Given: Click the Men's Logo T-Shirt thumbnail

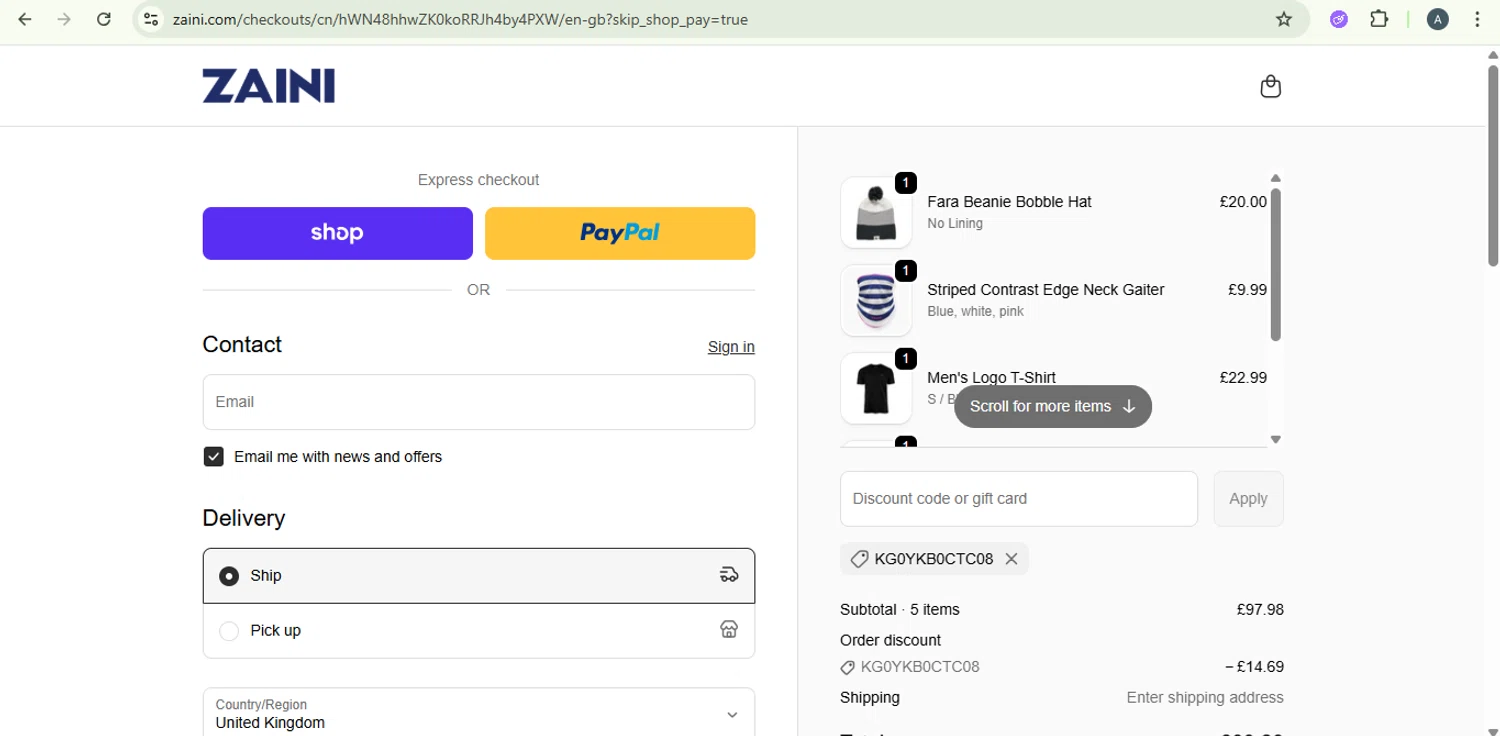Looking at the screenshot, I should (876, 389).
